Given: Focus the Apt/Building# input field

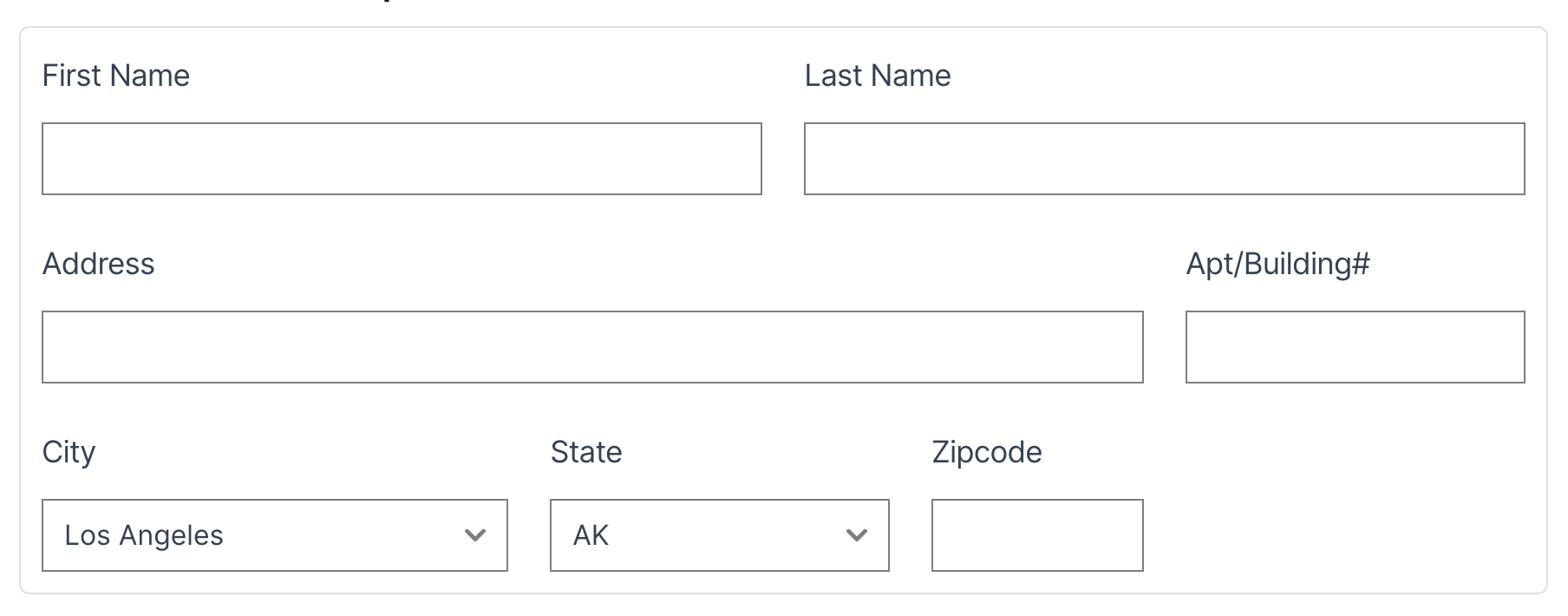Looking at the screenshot, I should (1355, 347).
